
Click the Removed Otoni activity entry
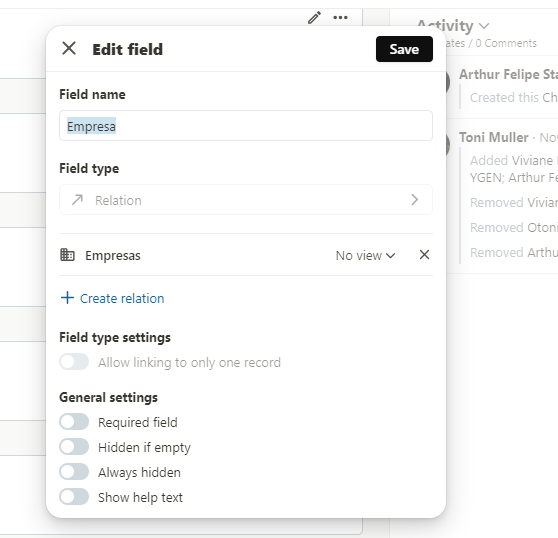click(514, 227)
